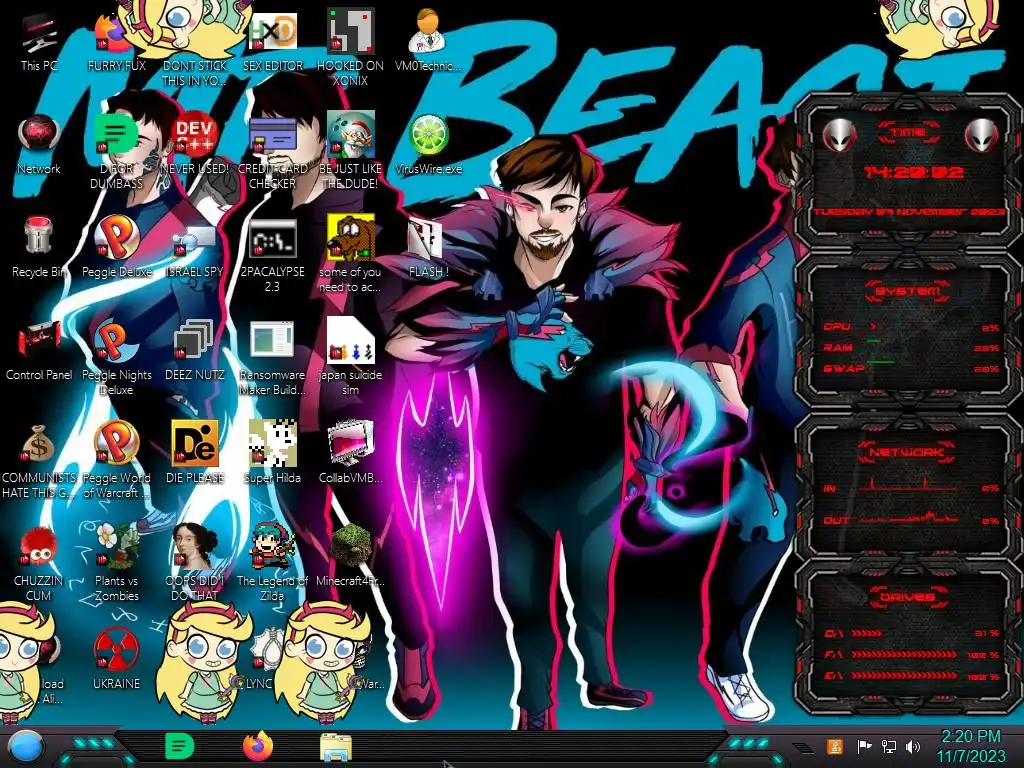Click the CPU usage row in the System gadget
The height and width of the screenshot is (768, 1024).
coord(911,327)
